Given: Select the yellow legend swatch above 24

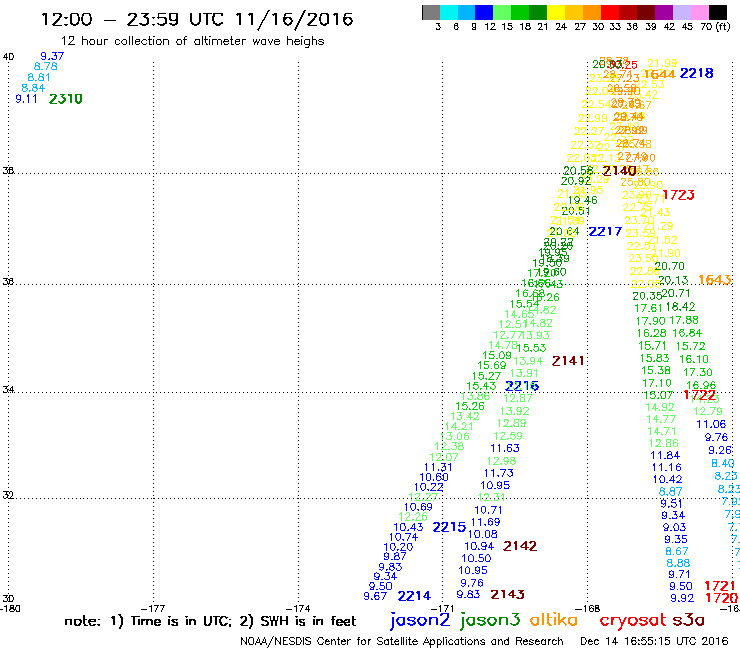Looking at the screenshot, I should tap(556, 12).
